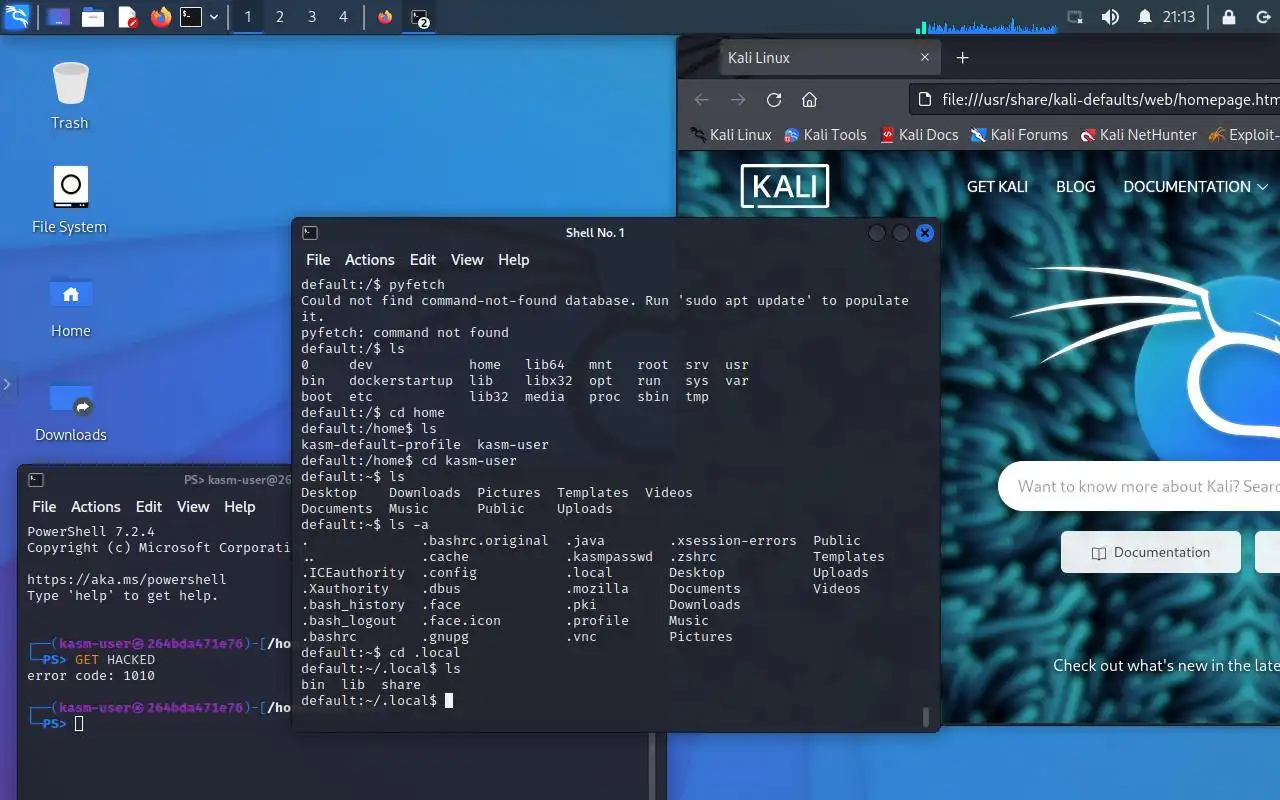Click the show desktop panel icon
Screen dimensions: 1280x800
[58, 17]
